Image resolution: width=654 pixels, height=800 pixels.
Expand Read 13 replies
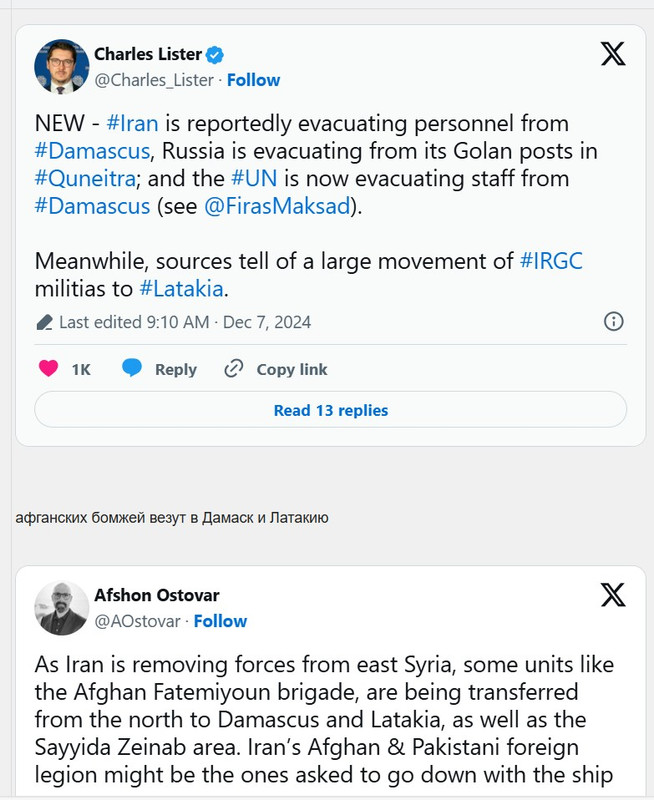point(331,410)
